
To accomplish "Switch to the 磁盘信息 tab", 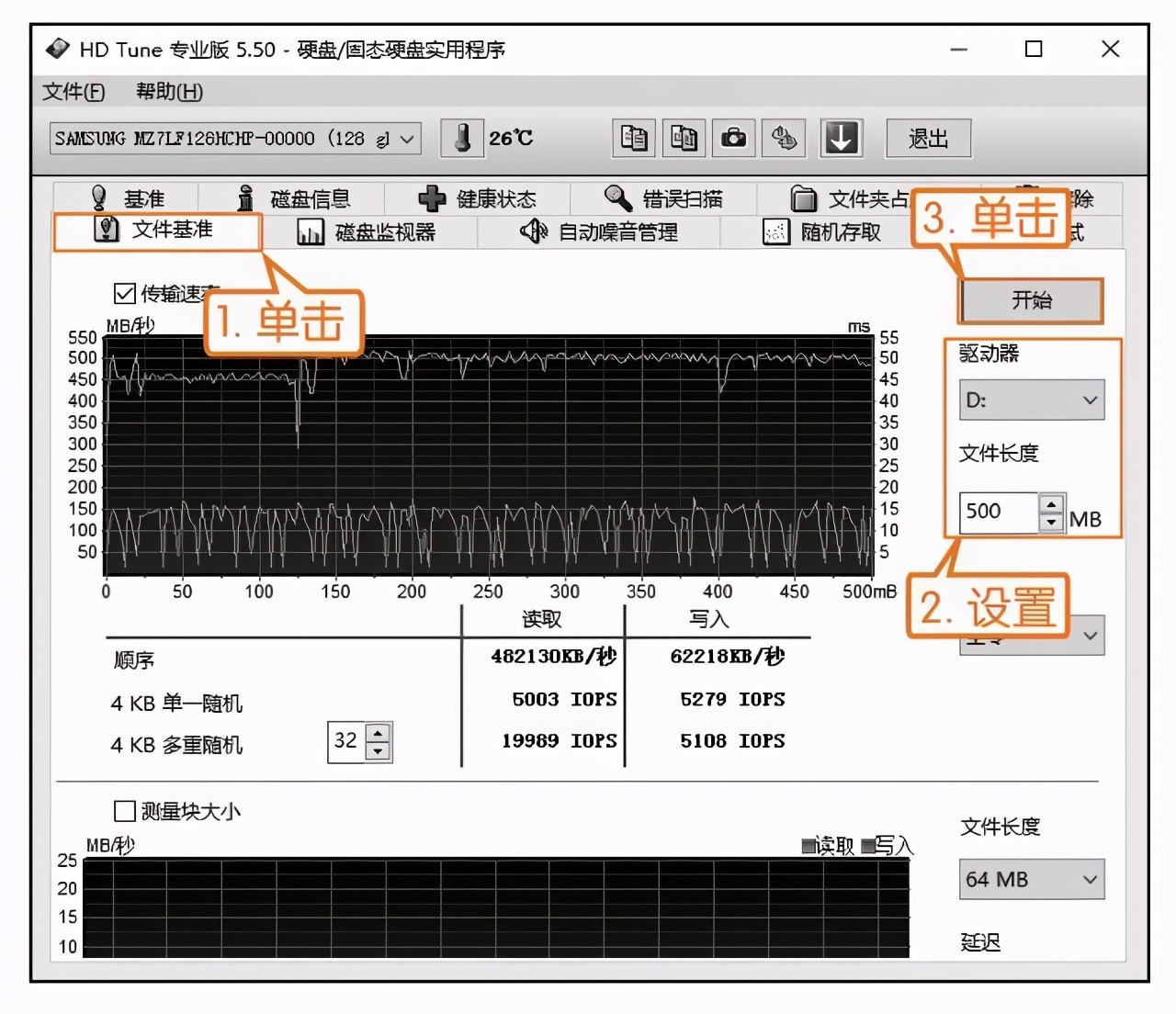I will click(x=292, y=198).
